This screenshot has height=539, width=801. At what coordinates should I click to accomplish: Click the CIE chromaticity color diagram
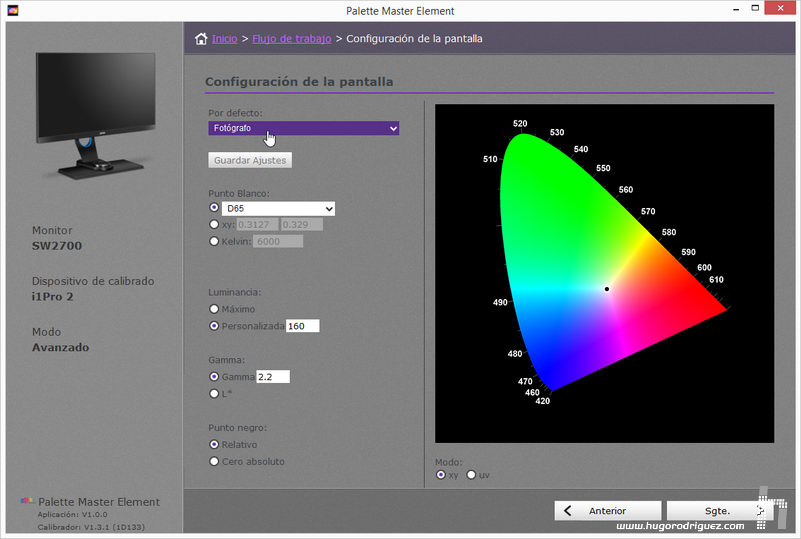(604, 273)
